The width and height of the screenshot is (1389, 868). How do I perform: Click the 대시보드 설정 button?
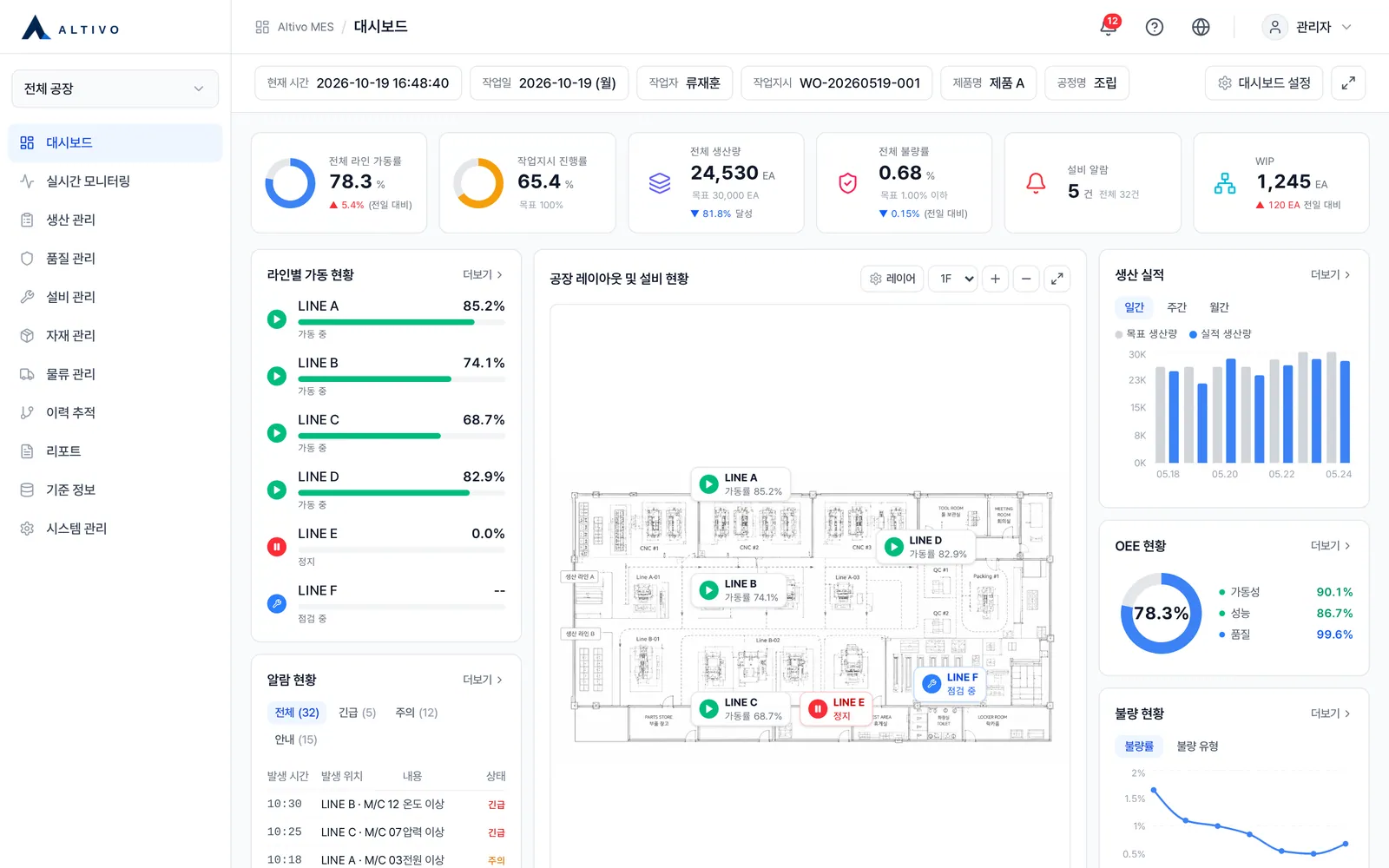[x=1264, y=83]
